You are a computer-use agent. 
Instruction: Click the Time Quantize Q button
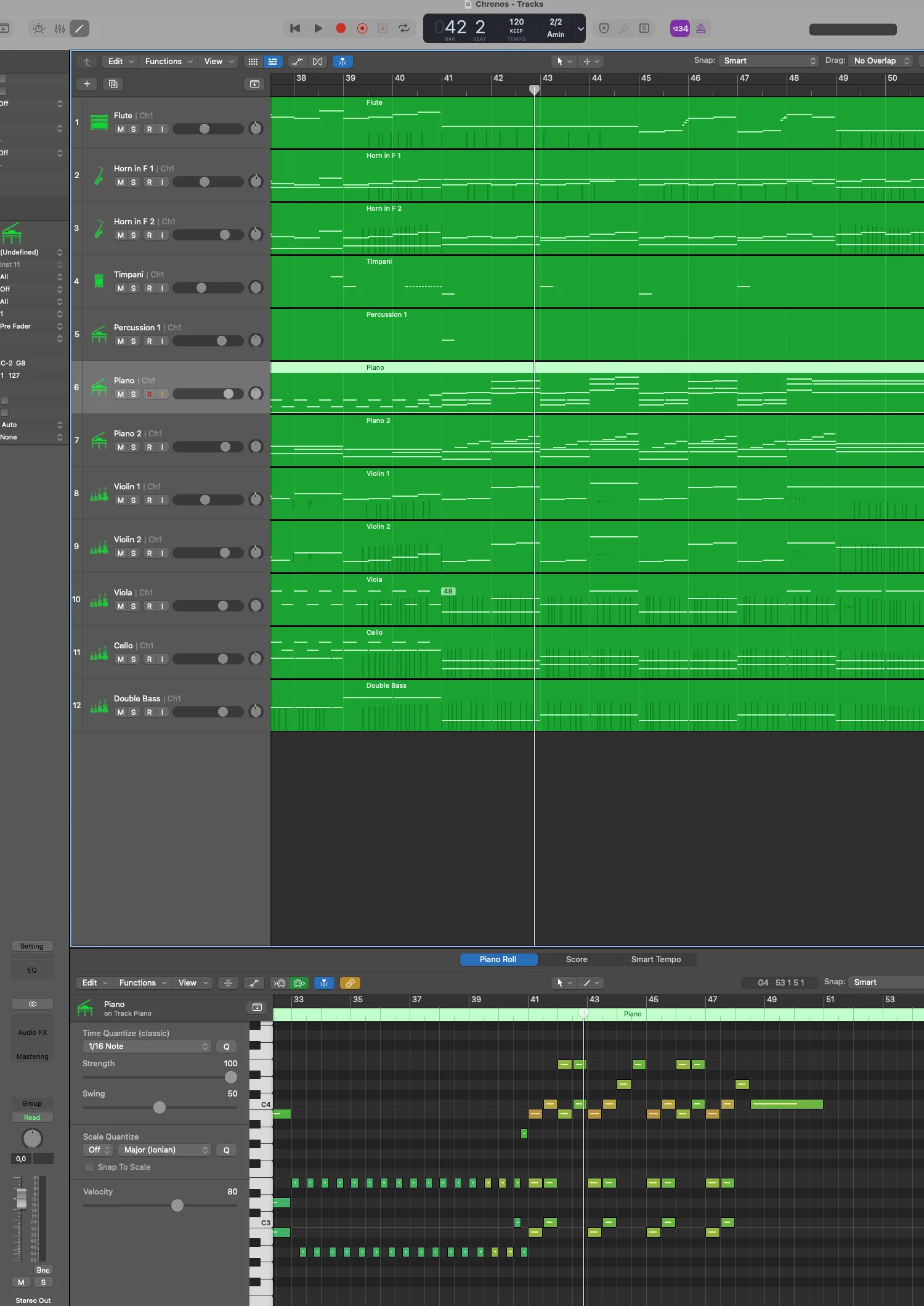click(226, 1047)
